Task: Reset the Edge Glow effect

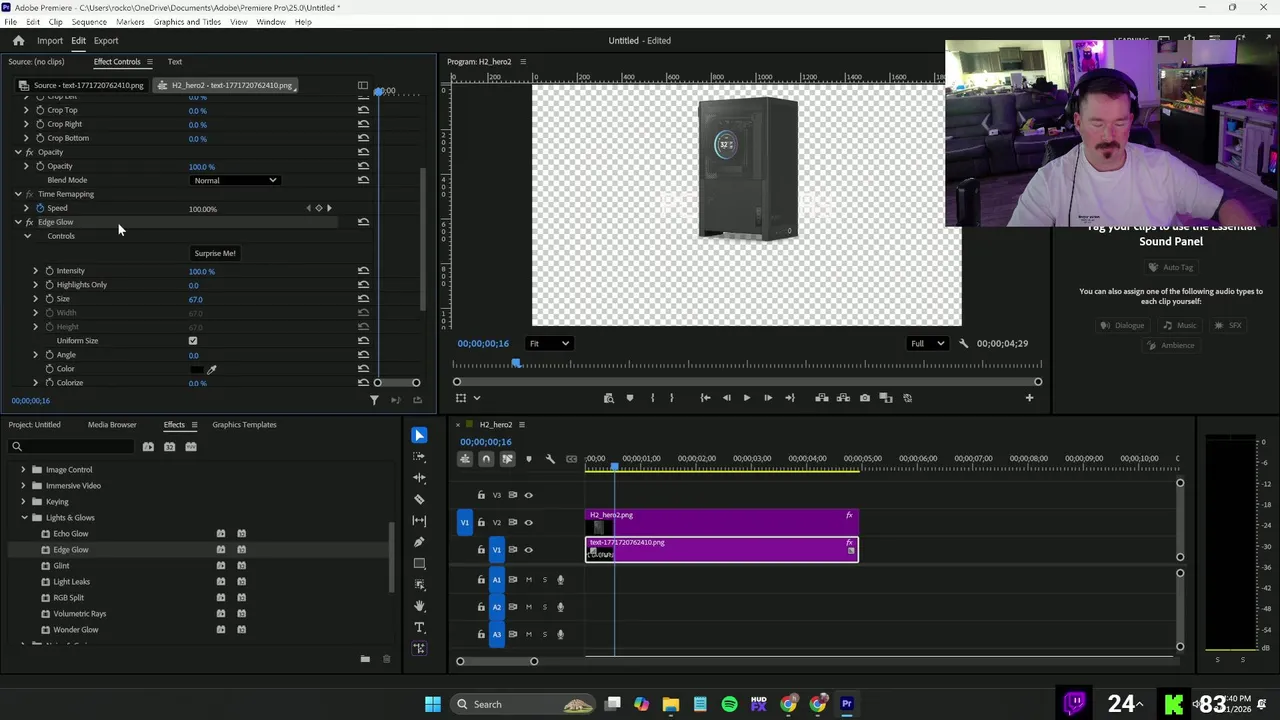Action: click(x=363, y=222)
